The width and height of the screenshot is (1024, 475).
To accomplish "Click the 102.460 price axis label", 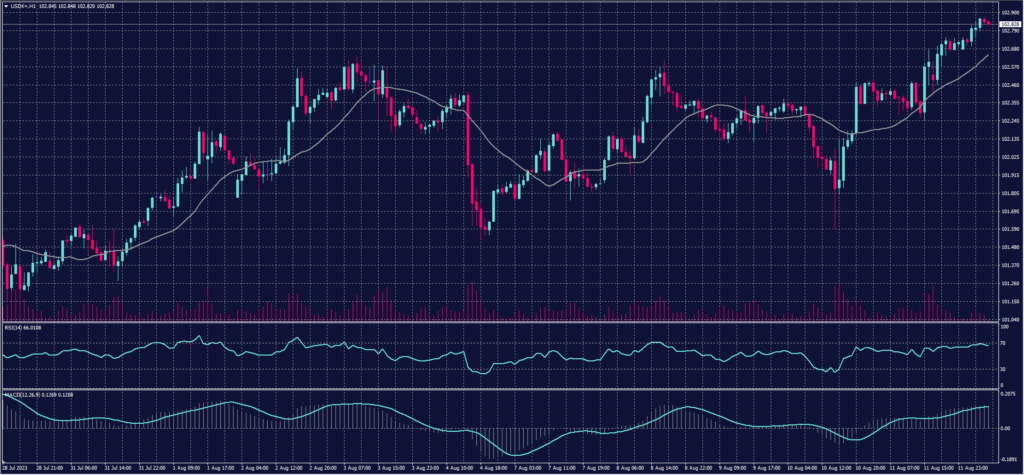I will coord(1008,85).
